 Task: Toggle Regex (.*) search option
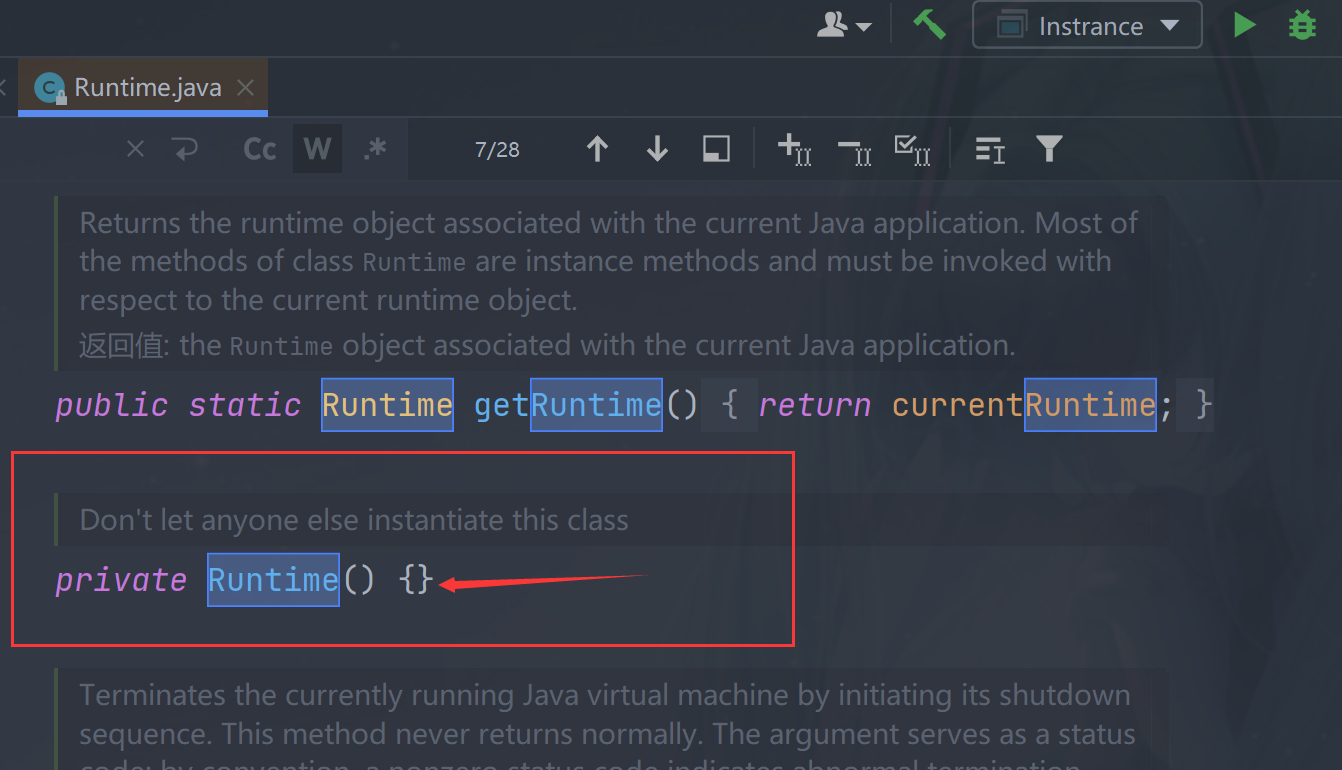click(375, 150)
